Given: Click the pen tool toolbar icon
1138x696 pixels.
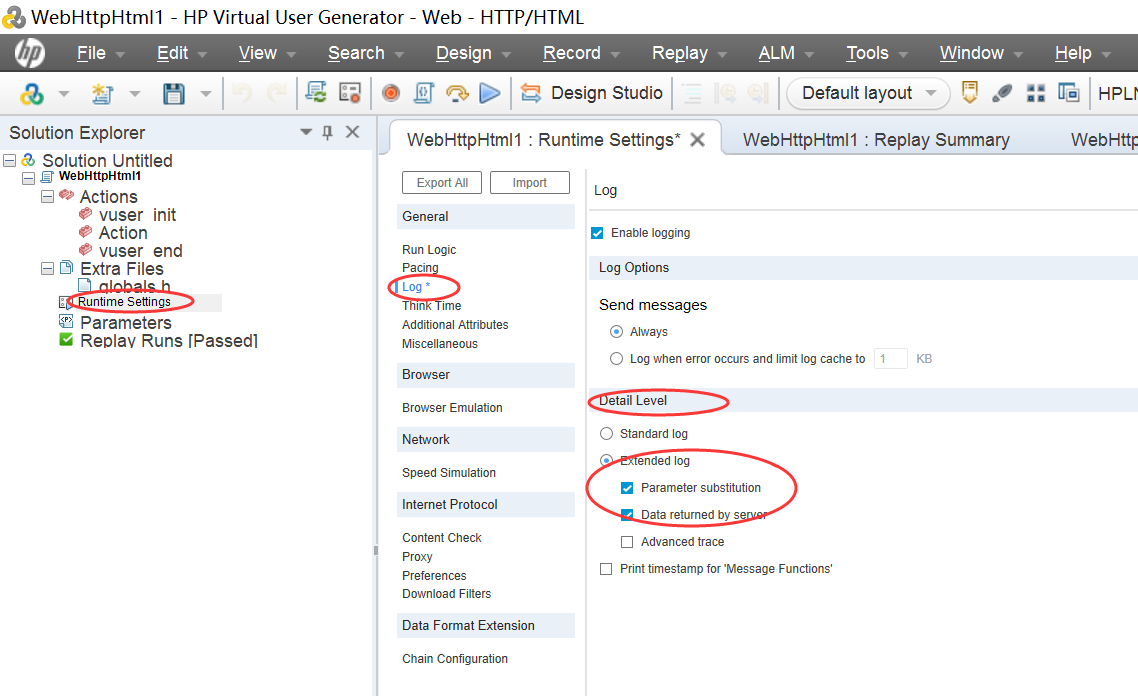Looking at the screenshot, I should [1002, 93].
